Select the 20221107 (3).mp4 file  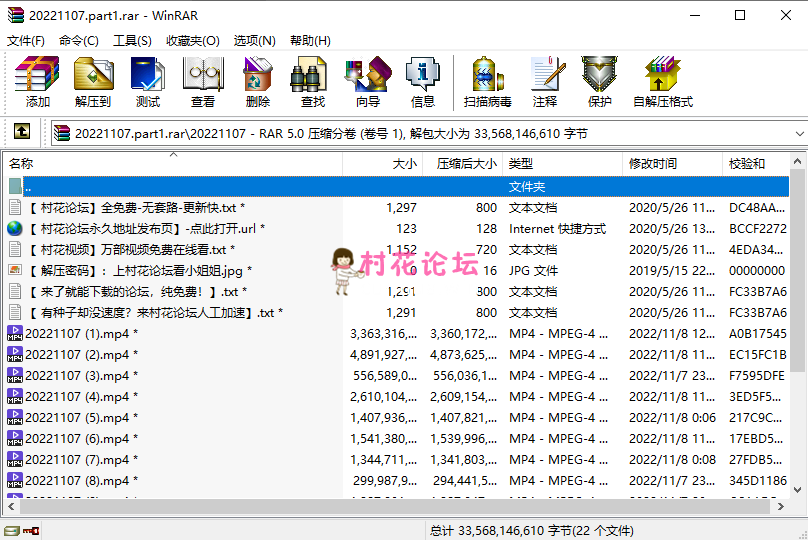coord(80,376)
